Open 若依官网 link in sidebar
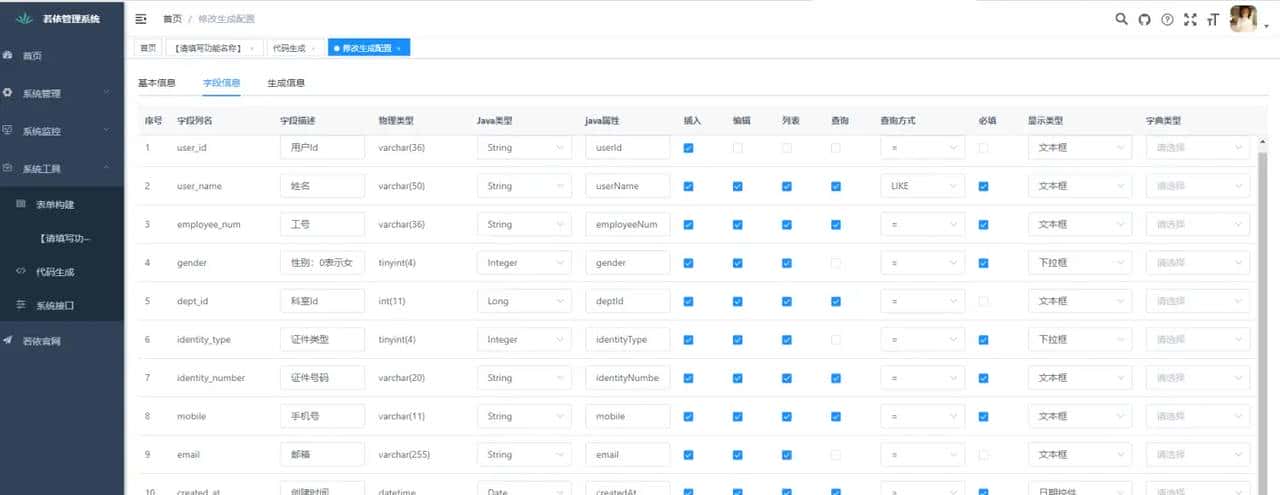This screenshot has width=1280, height=495. point(42,341)
